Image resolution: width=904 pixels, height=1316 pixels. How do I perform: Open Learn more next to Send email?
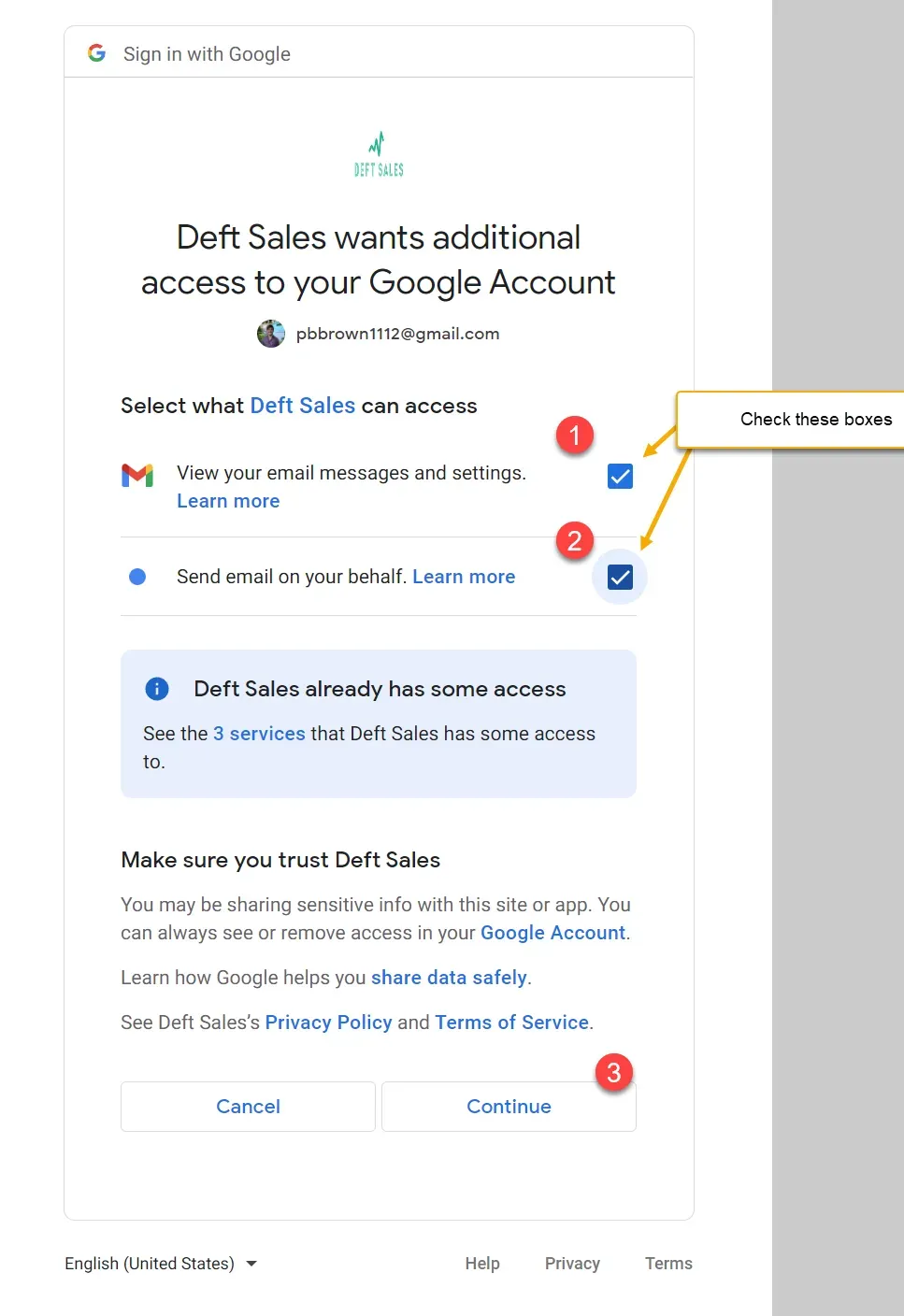(464, 577)
